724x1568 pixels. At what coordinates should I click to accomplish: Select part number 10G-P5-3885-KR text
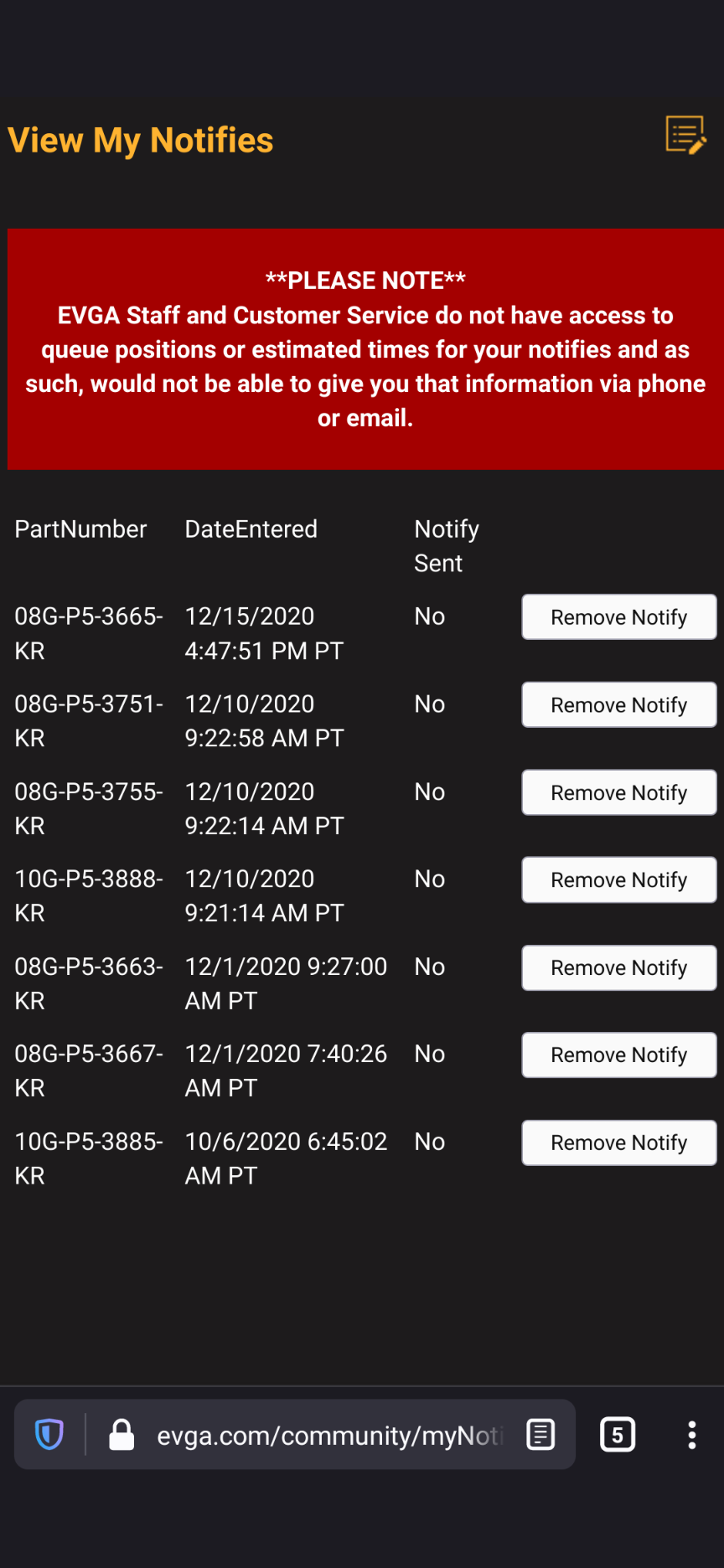pos(88,1158)
